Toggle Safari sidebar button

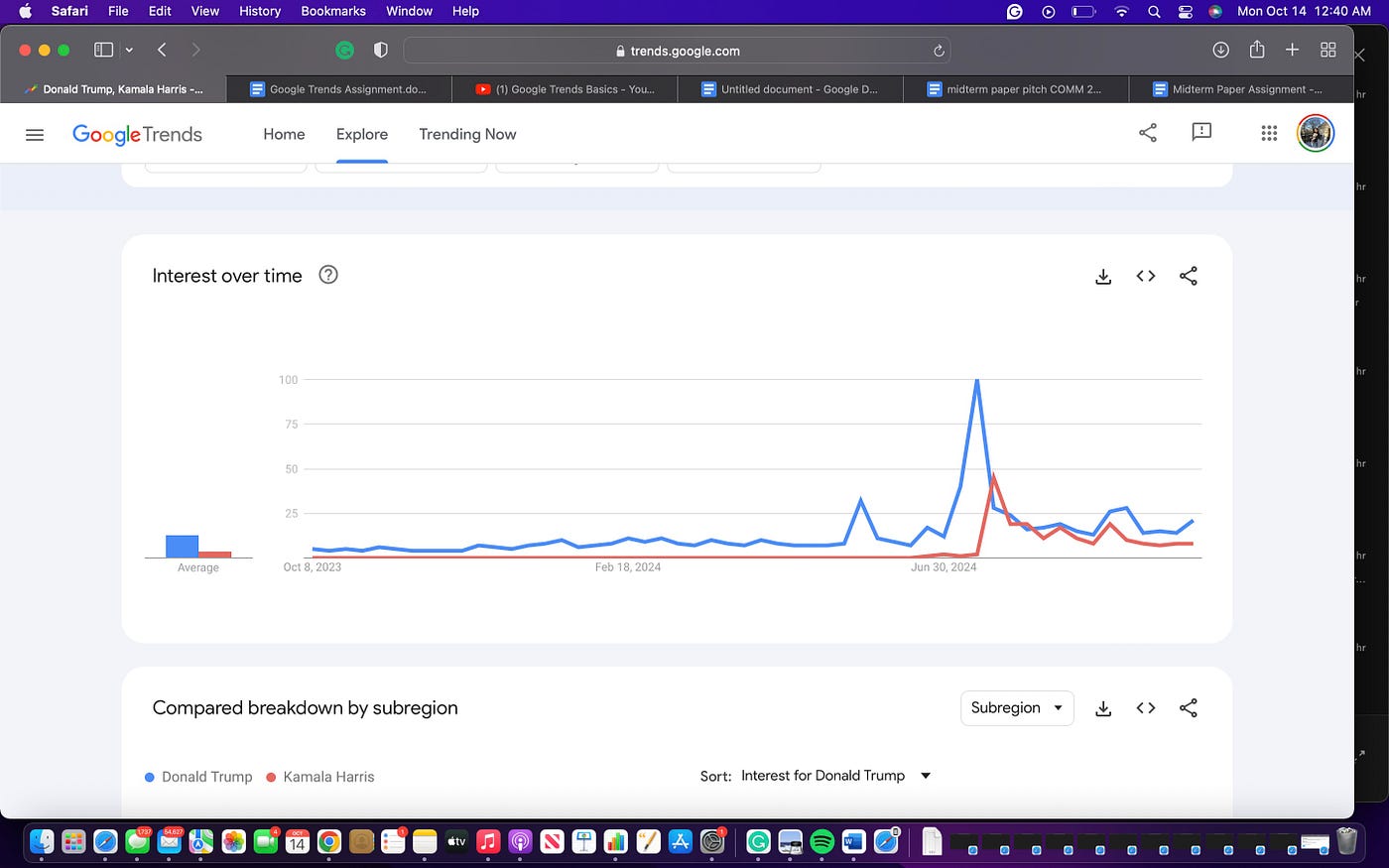pos(103,50)
